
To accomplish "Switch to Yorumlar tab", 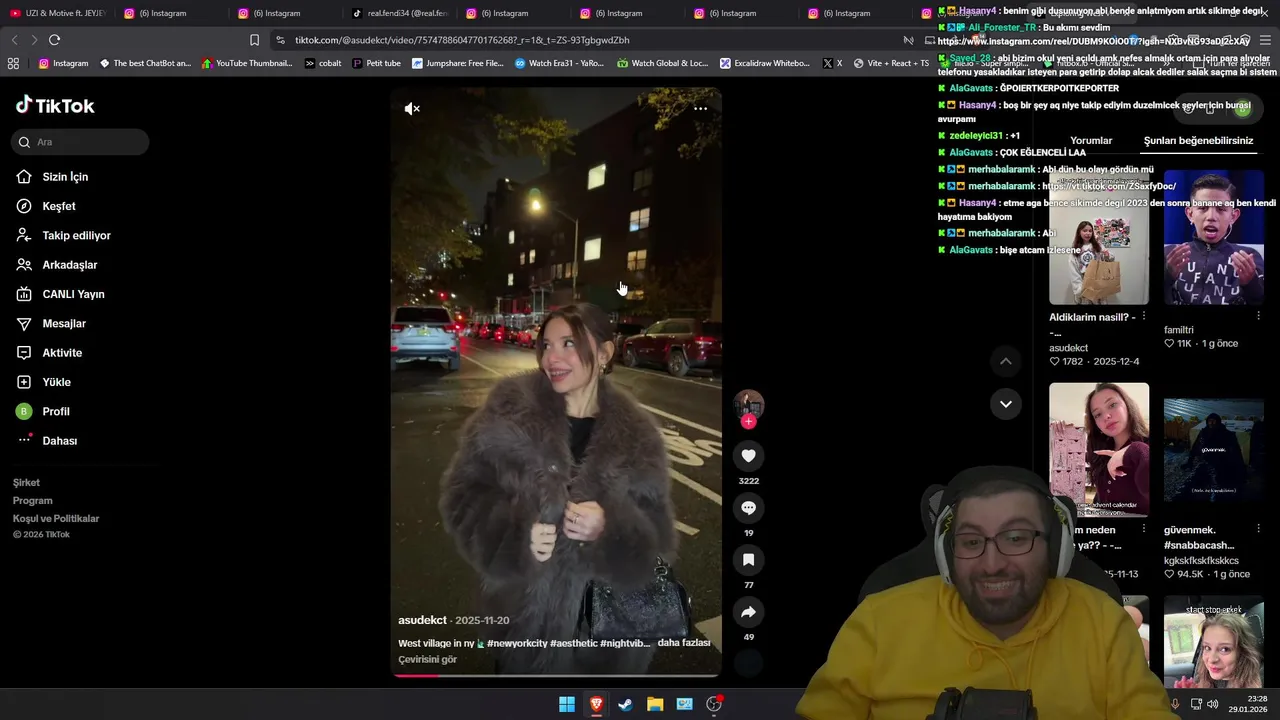I will 1091,141.
